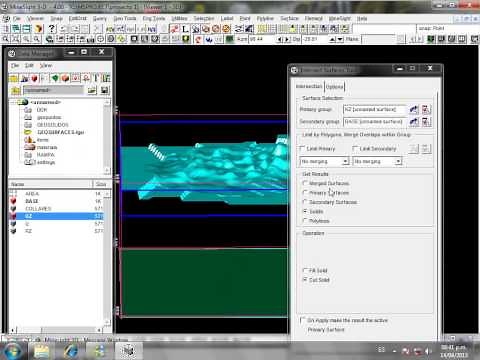Viewport: 480px width, 360px height.
Task: Click the pick Secondary group selection icon
Action: [x=414, y=122]
